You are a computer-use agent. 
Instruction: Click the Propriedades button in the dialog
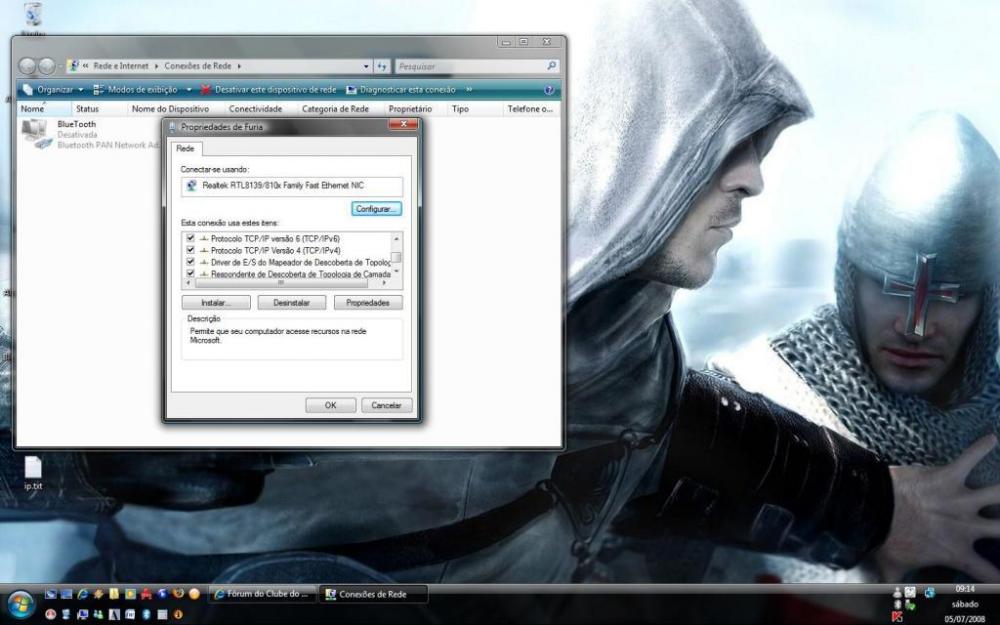pos(368,302)
